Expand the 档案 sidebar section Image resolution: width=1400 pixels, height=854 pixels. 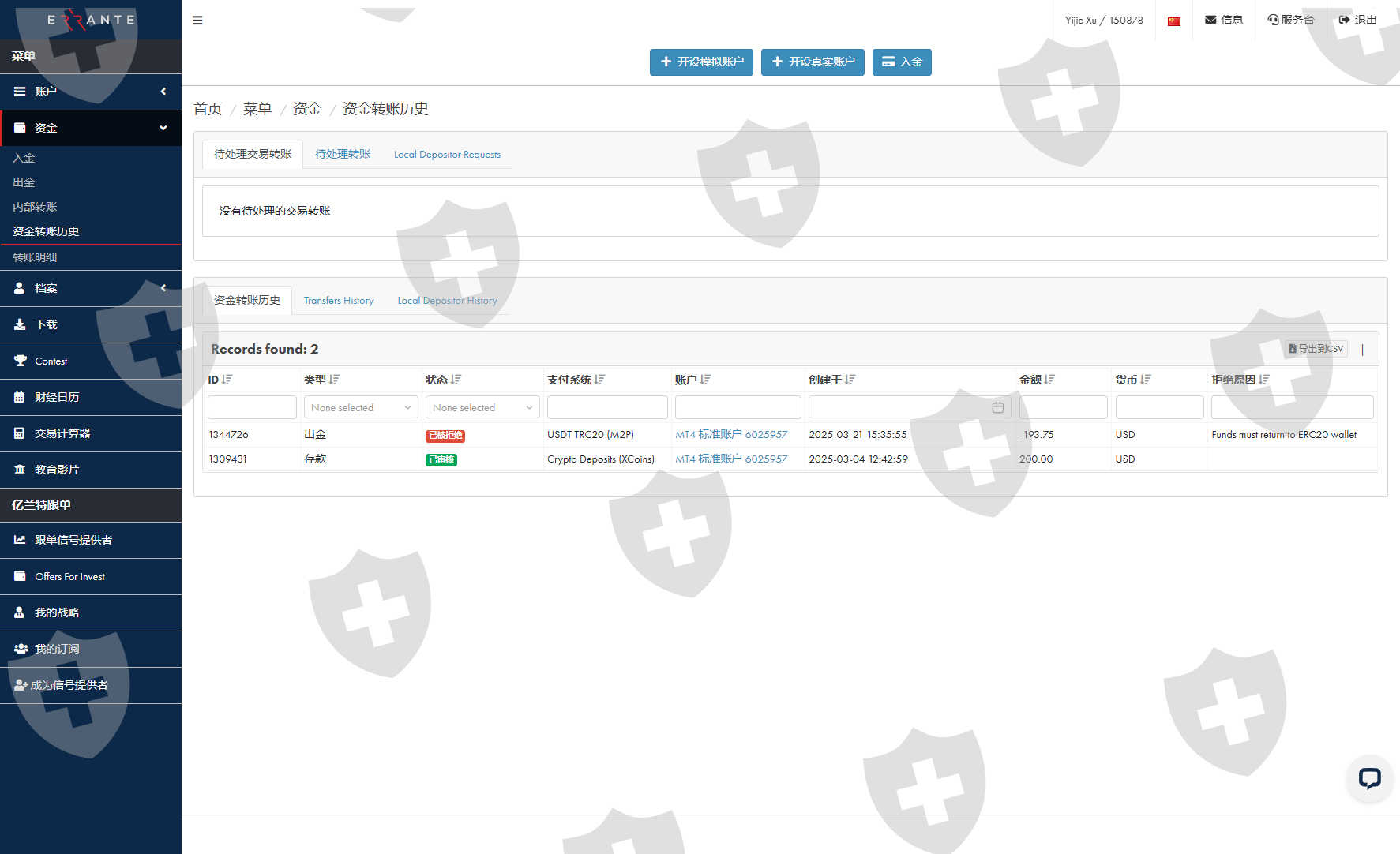(x=91, y=288)
